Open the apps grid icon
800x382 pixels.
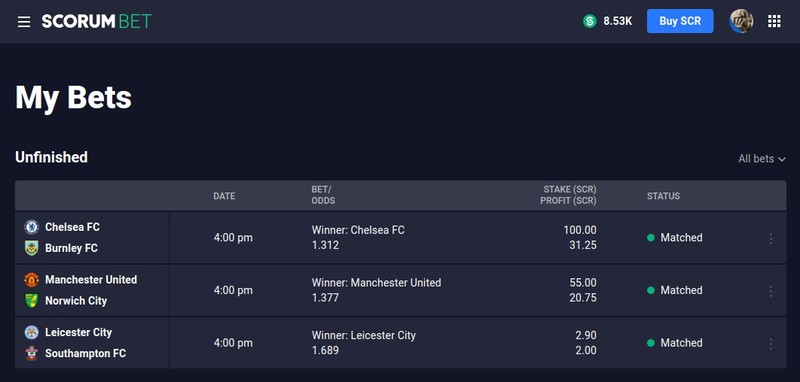[774, 21]
